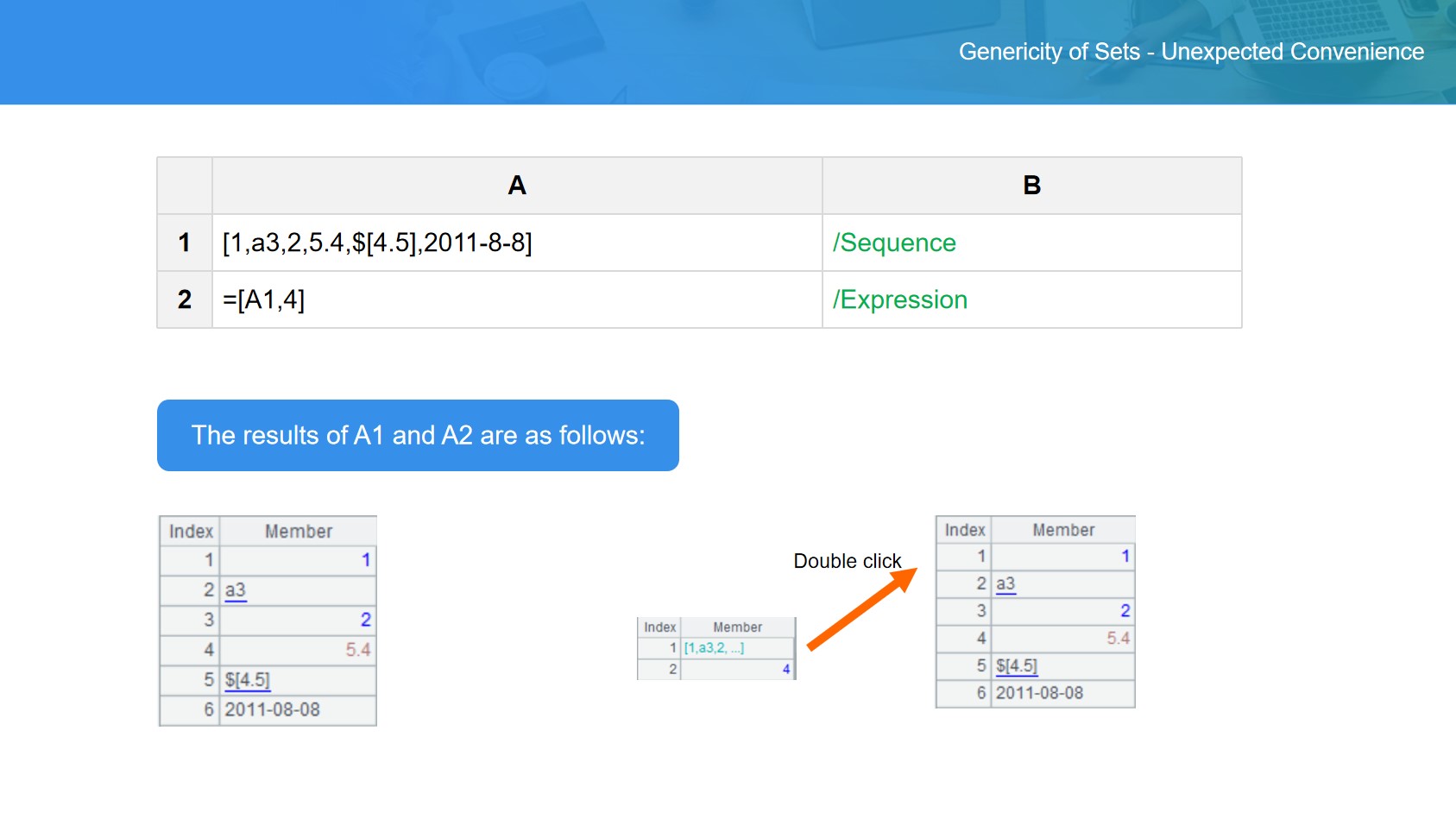Viewport: 1456px width, 819px height.
Task: Click Index header of the small A2 table
Action: [x=659, y=627]
